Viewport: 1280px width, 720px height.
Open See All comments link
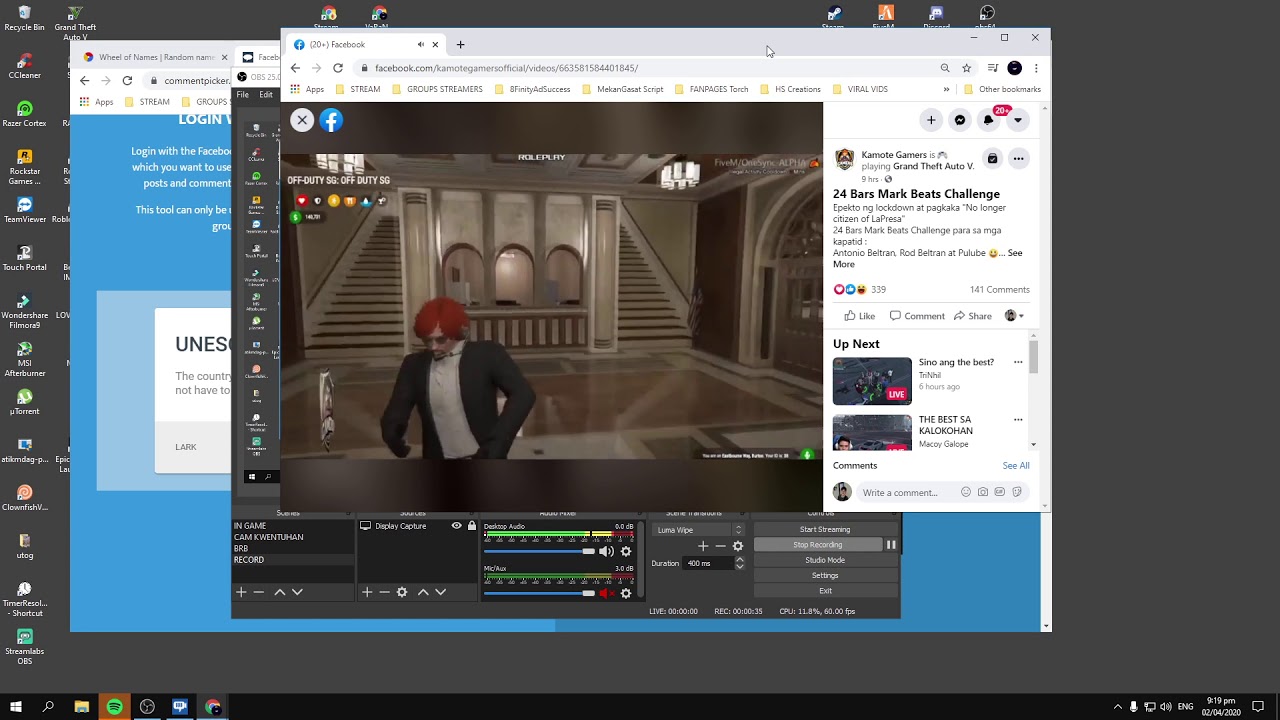coord(1016,465)
